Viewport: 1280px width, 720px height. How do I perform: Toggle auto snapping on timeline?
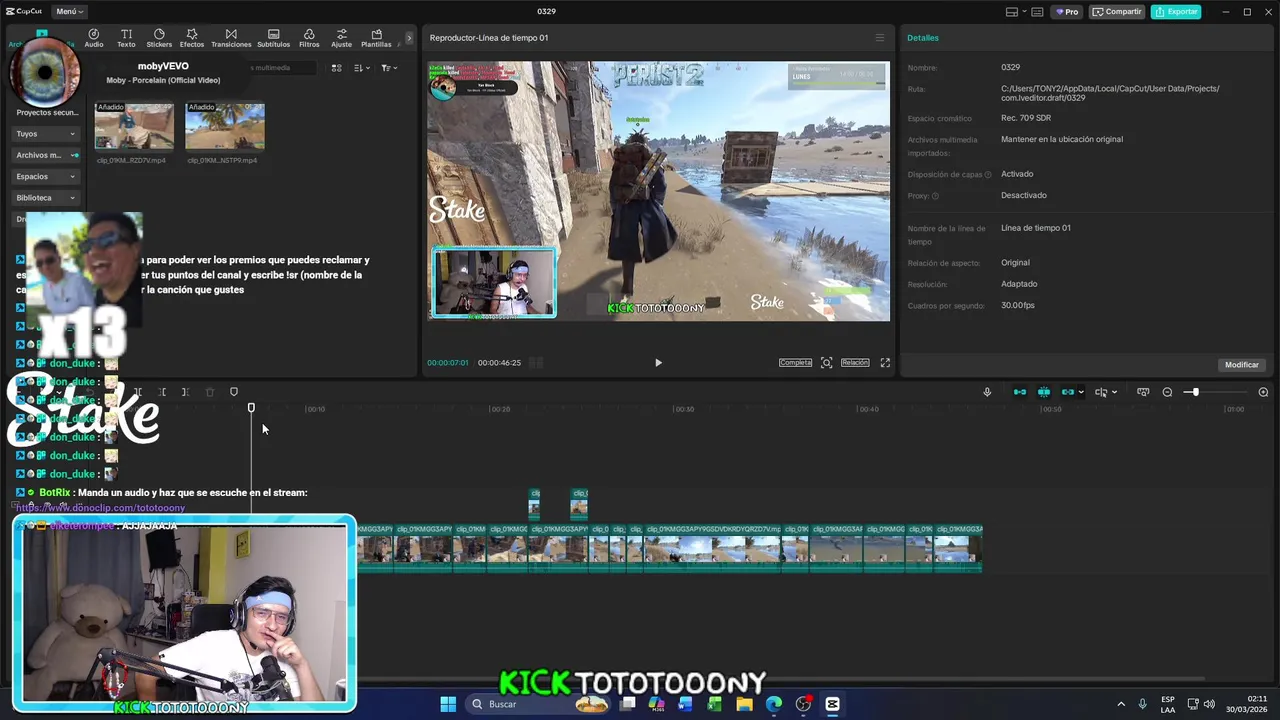pos(1044,392)
